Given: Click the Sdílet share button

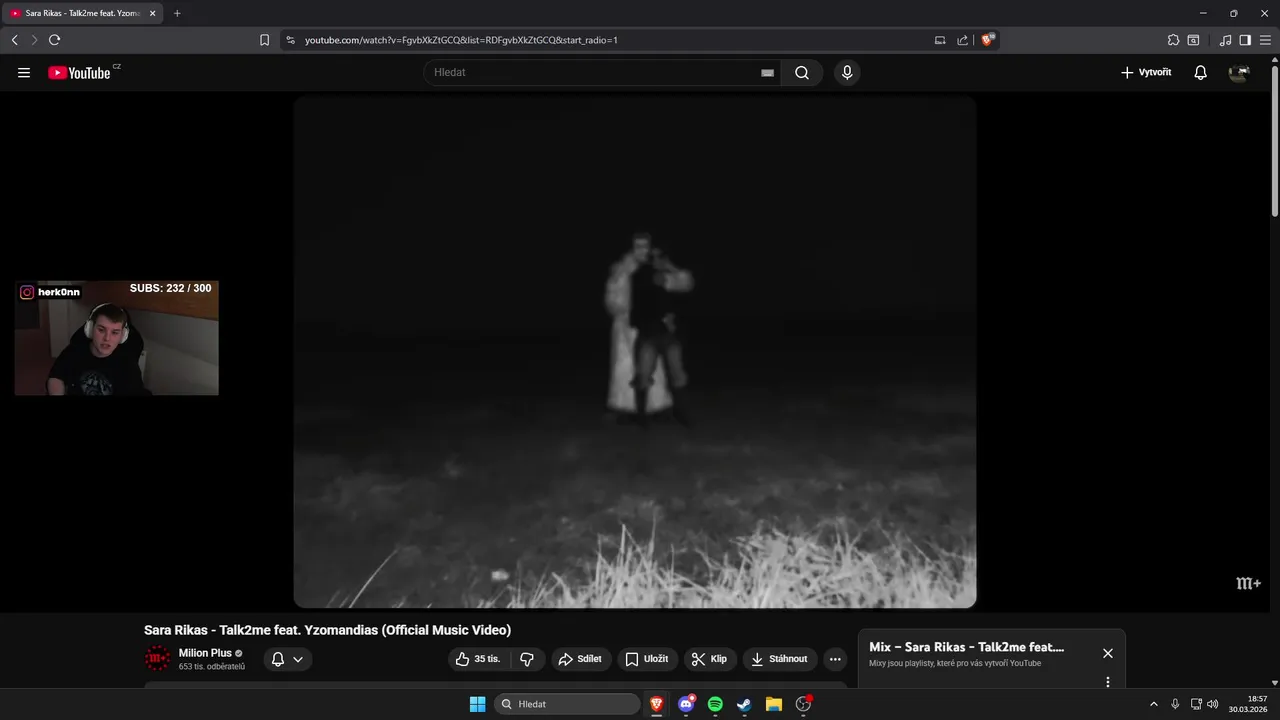Looking at the screenshot, I should [580, 659].
